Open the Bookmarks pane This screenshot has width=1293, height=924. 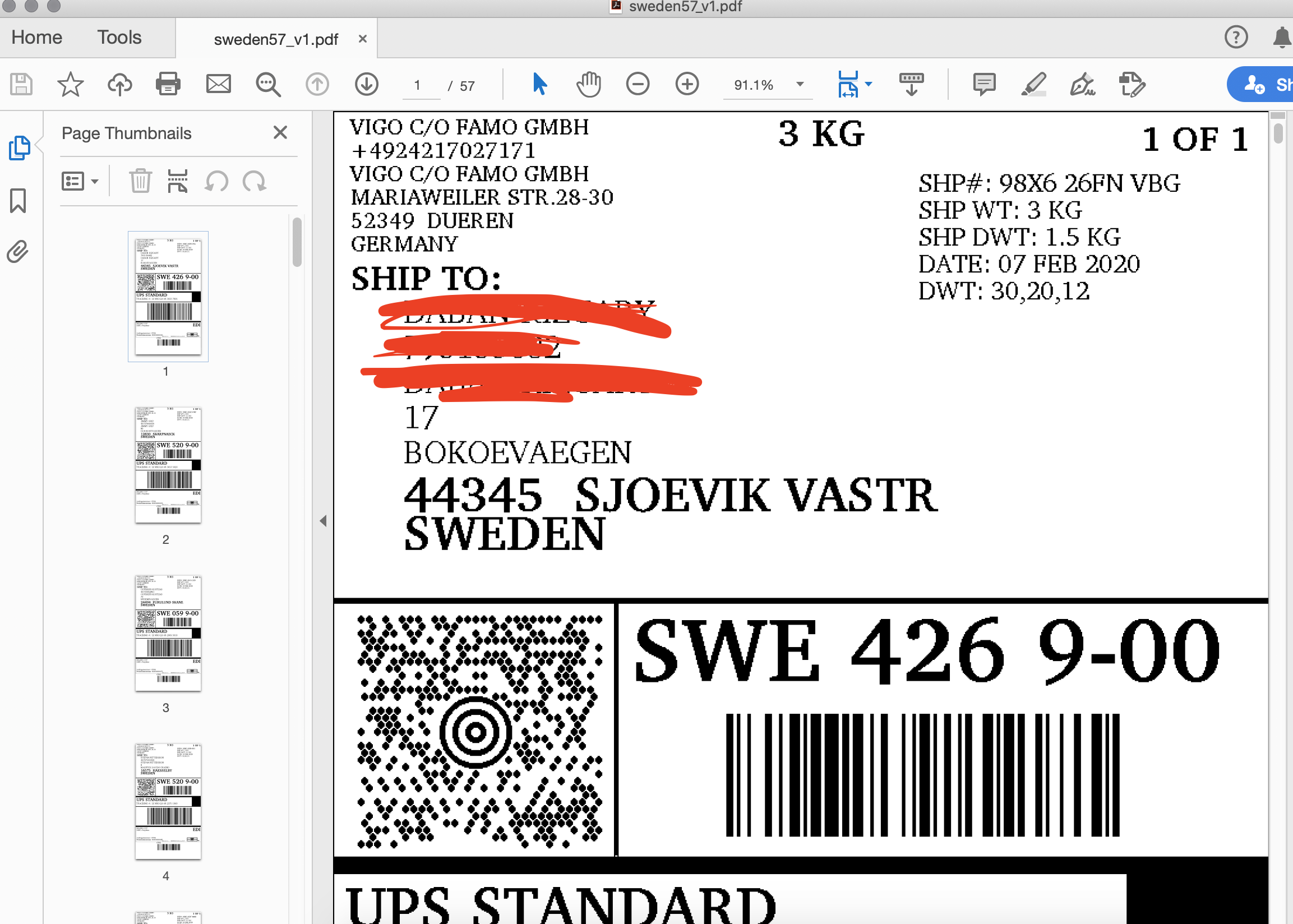(18, 201)
